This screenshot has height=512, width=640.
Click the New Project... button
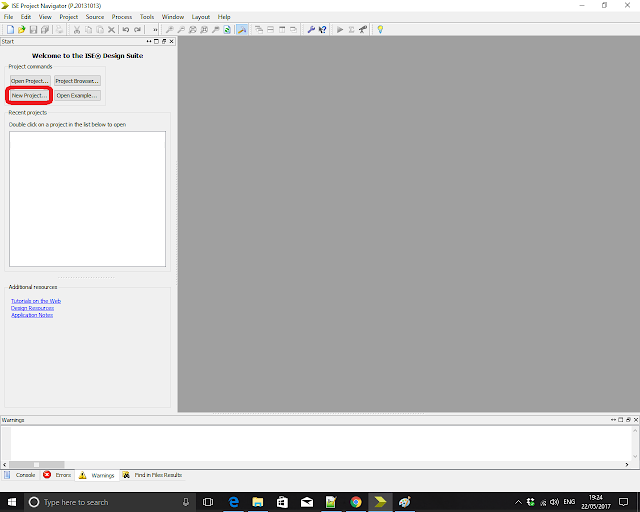point(29,96)
